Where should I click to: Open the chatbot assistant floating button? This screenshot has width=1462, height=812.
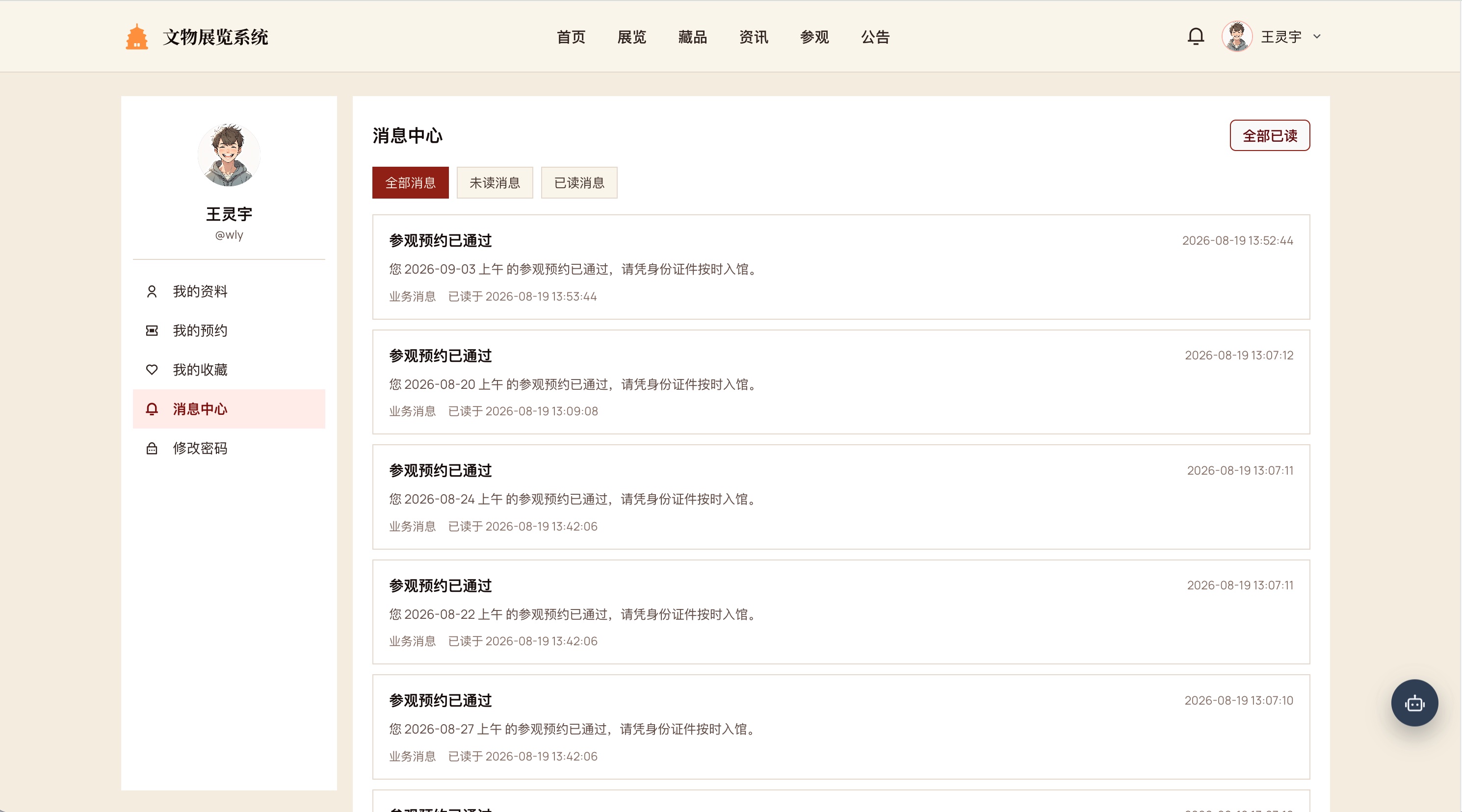click(x=1414, y=703)
